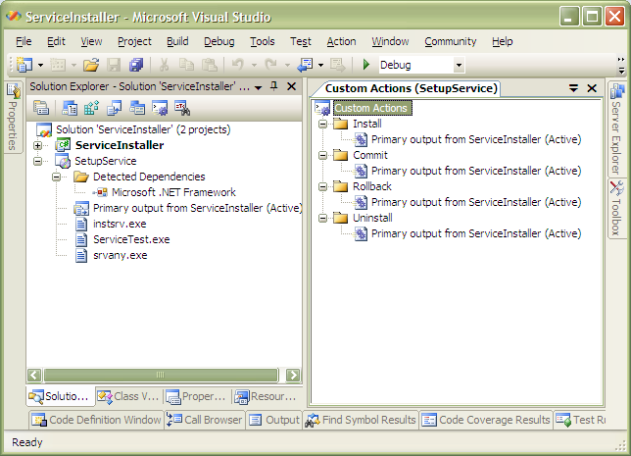This screenshot has height=456, width=631.
Task: Open the auto-hidden Properties side tab
Action: 13,117
